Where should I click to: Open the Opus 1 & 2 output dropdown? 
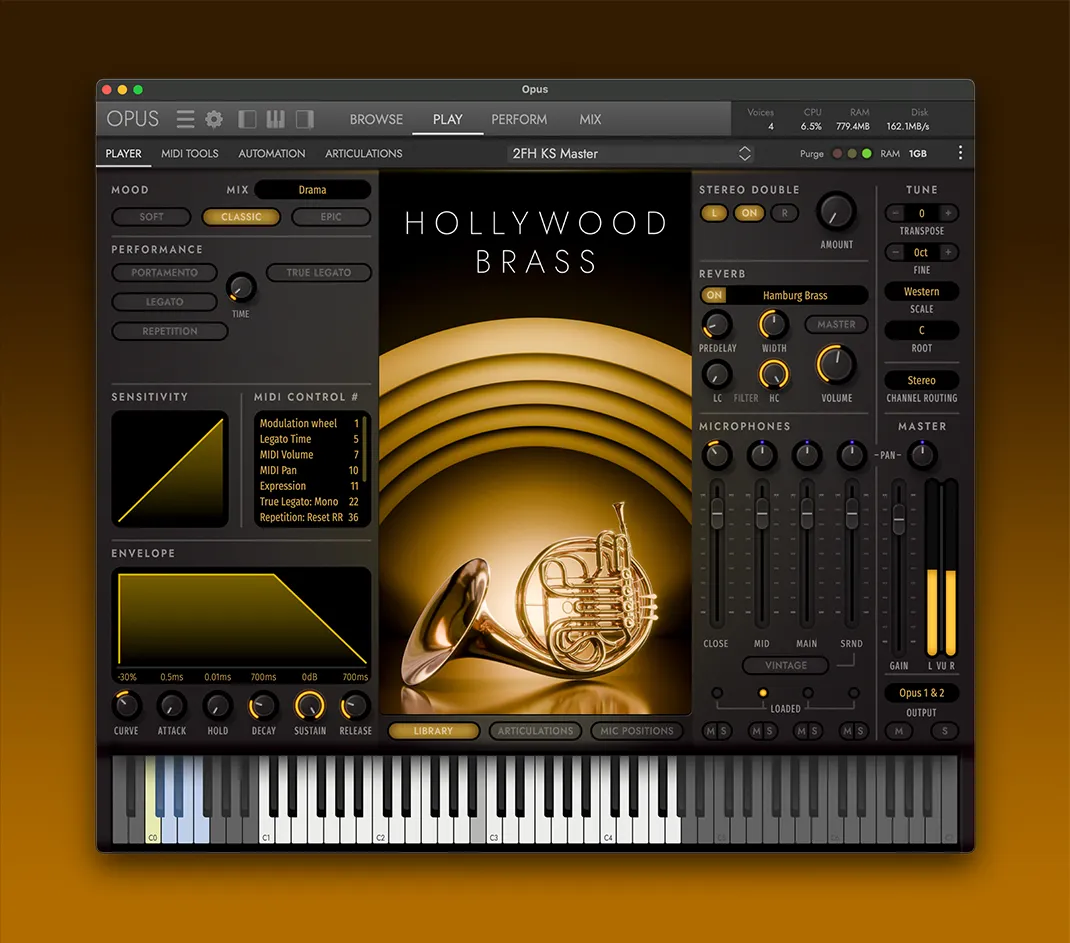921,693
